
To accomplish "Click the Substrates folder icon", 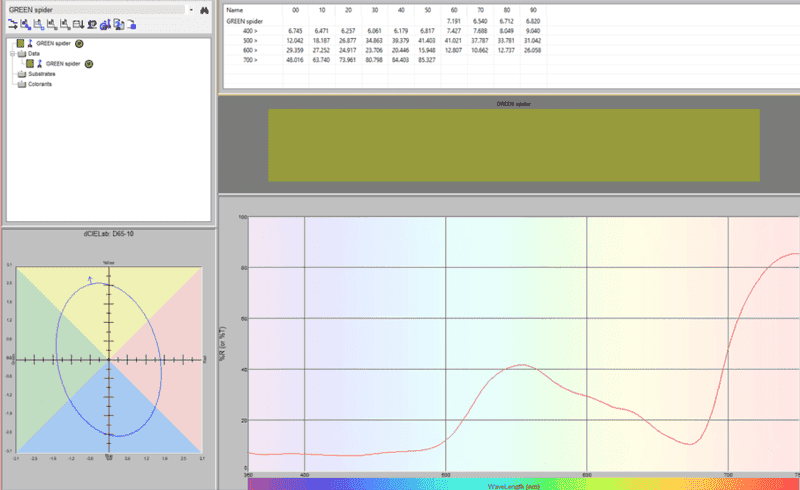I will 21,74.
